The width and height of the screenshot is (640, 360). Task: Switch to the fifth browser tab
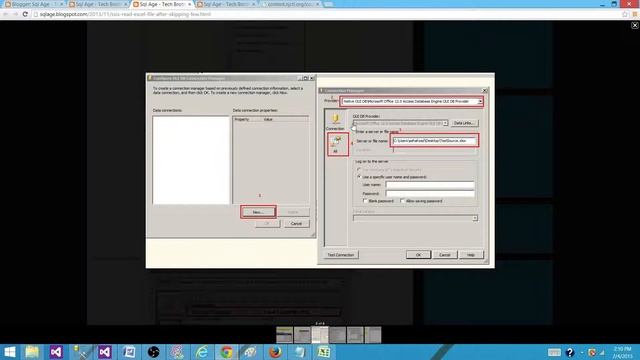pos(291,4)
